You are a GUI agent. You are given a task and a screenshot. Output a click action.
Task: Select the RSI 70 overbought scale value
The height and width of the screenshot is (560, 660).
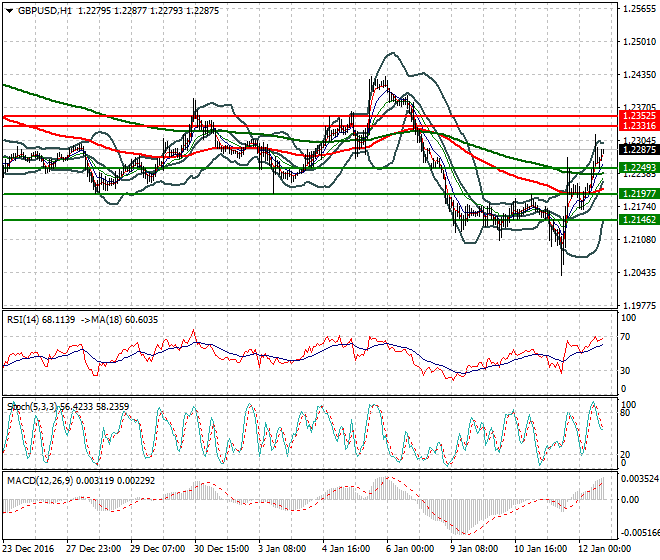click(x=625, y=337)
